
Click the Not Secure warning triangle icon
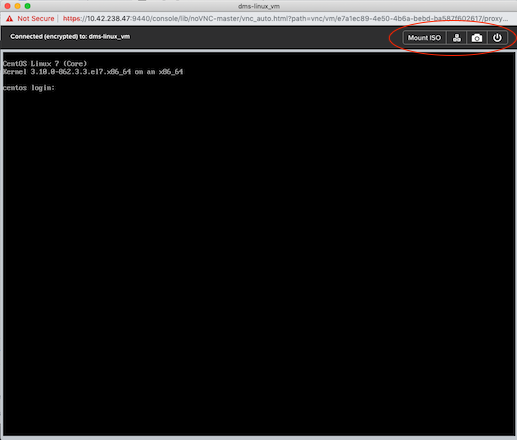(x=9, y=19)
